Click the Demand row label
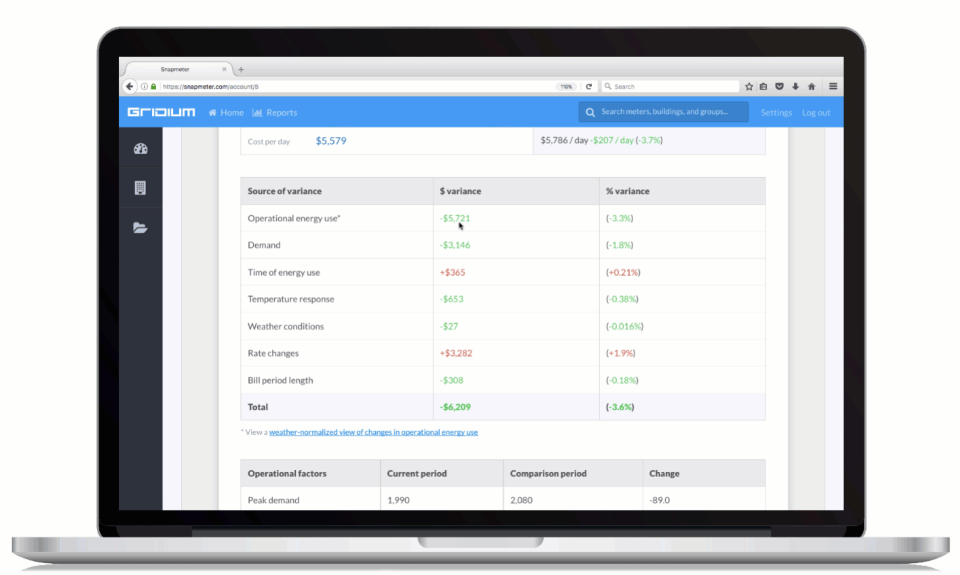Screen dimensions: 960x575 click(x=264, y=245)
